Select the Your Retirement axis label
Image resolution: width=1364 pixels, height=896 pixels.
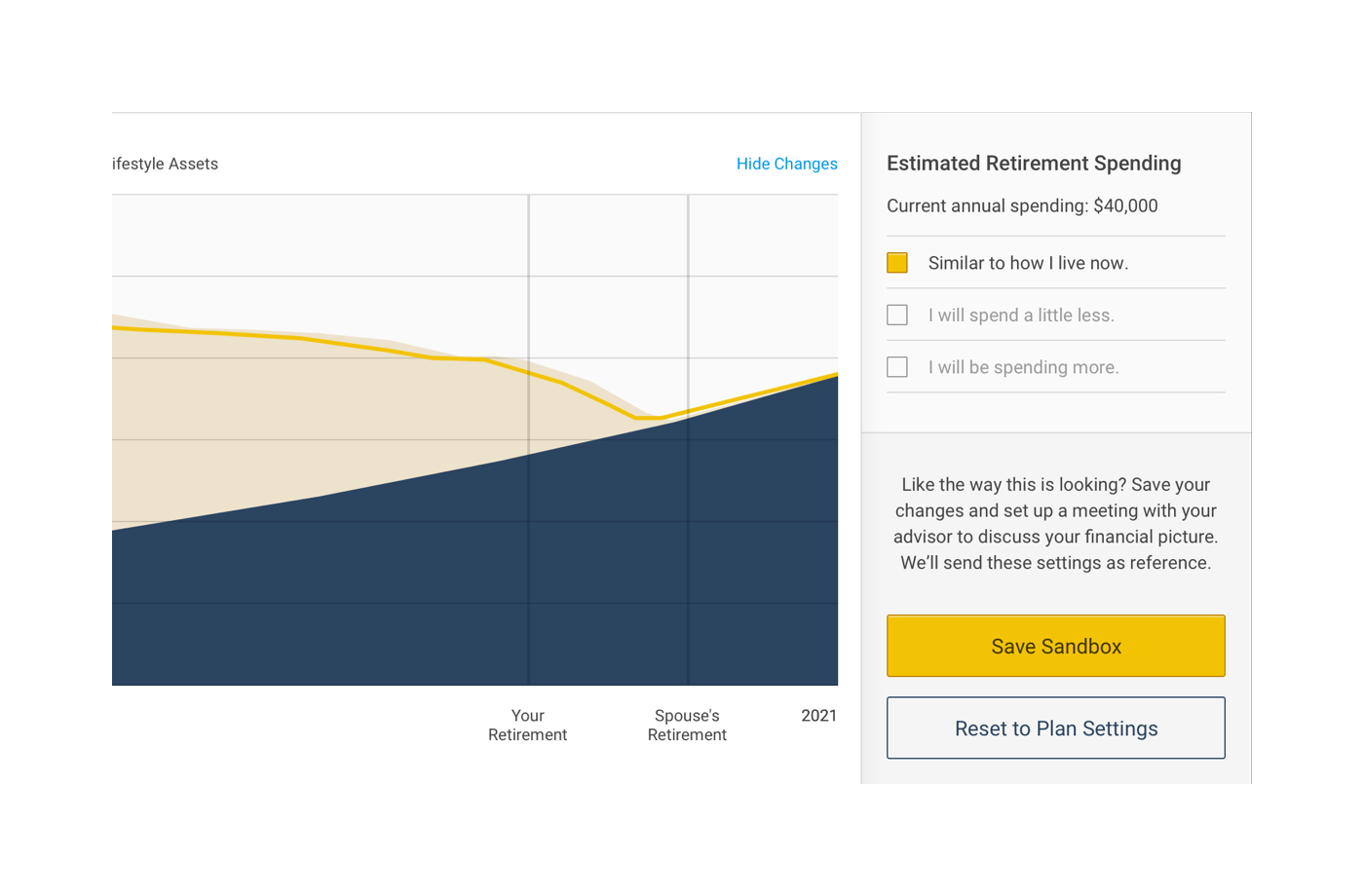[x=527, y=726]
